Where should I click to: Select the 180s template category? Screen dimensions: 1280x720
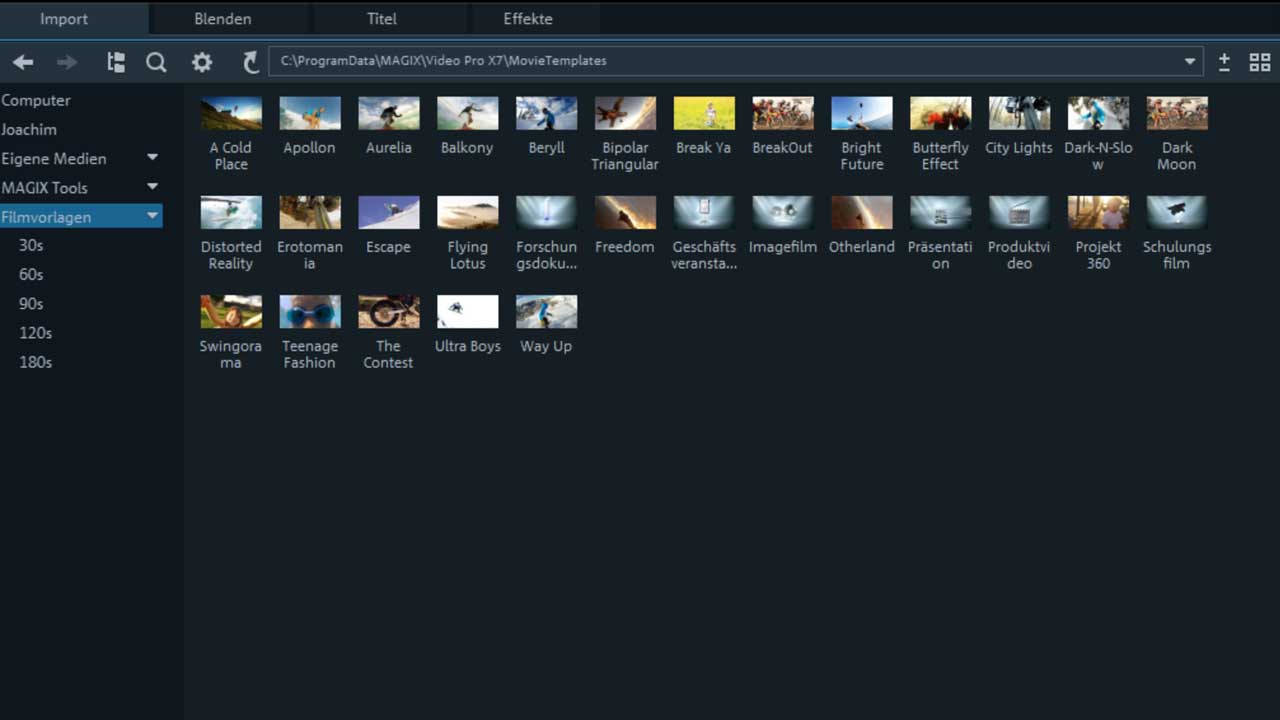point(35,362)
